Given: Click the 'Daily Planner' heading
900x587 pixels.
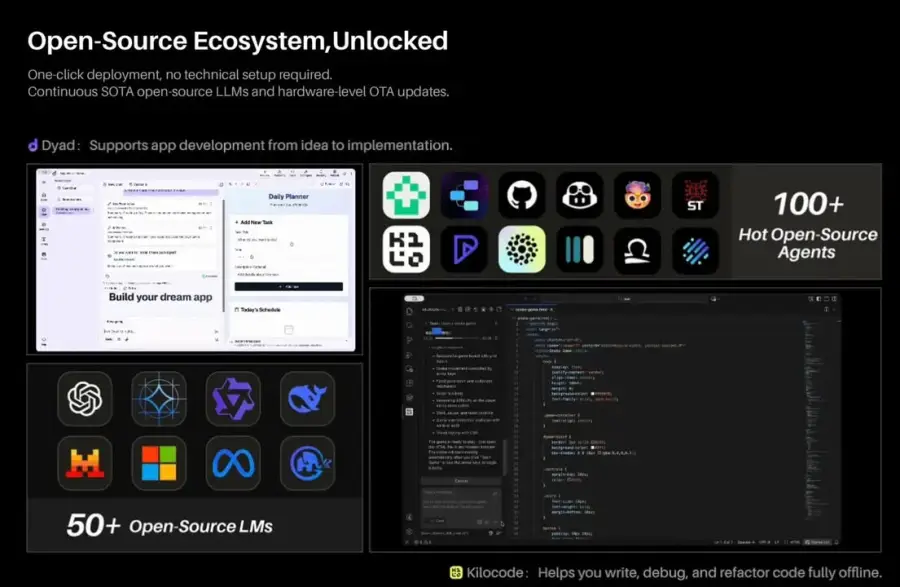Looking at the screenshot, I should pyautogui.click(x=289, y=196).
